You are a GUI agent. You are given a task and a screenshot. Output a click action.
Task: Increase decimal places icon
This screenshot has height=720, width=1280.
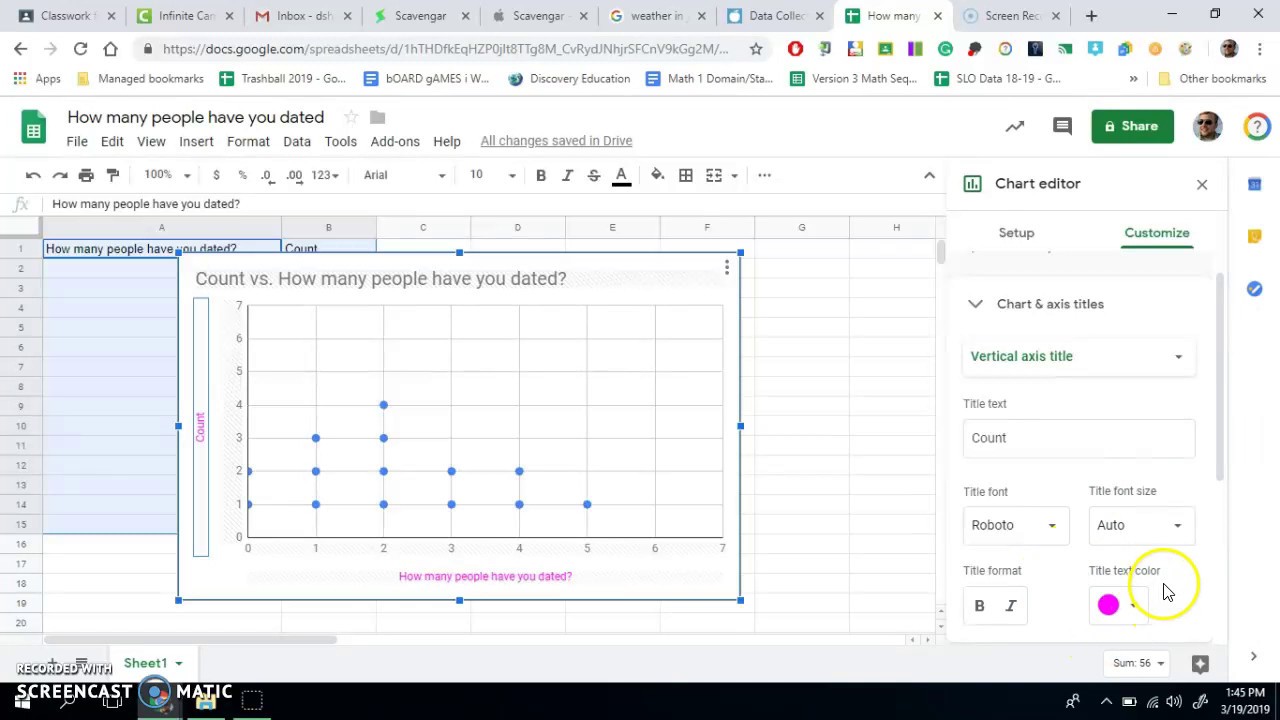click(294, 175)
